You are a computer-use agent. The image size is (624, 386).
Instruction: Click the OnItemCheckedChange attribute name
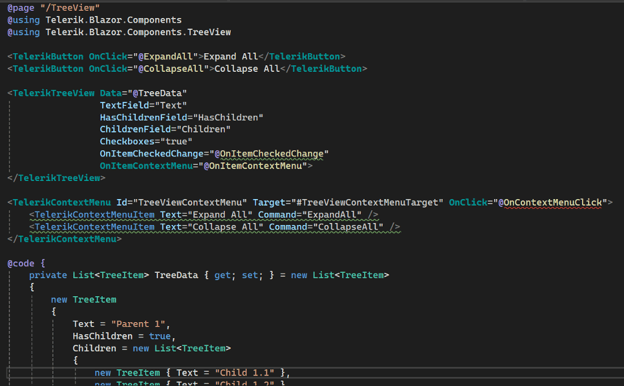[x=152, y=154]
